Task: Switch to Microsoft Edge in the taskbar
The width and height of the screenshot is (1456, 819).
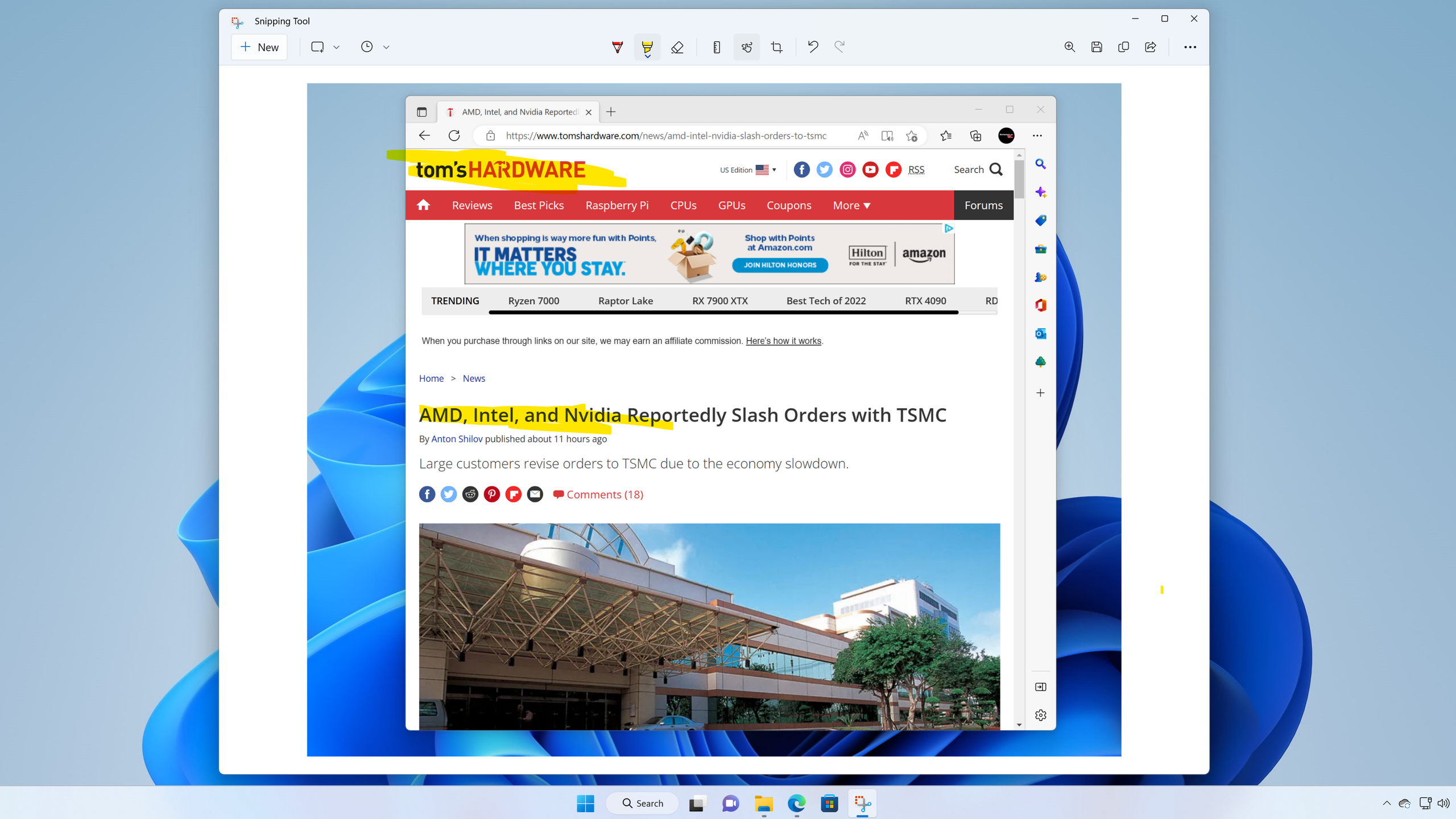Action: [x=797, y=803]
